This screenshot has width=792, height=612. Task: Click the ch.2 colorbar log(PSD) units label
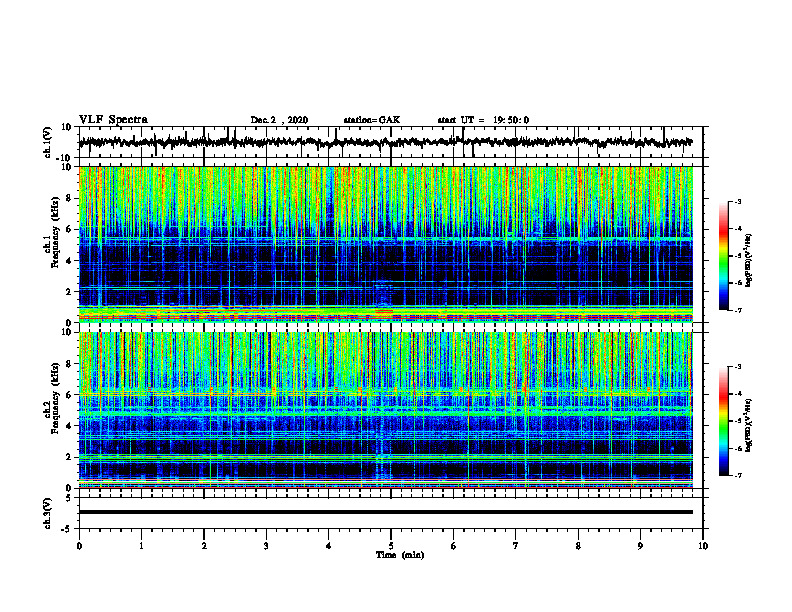point(749,425)
